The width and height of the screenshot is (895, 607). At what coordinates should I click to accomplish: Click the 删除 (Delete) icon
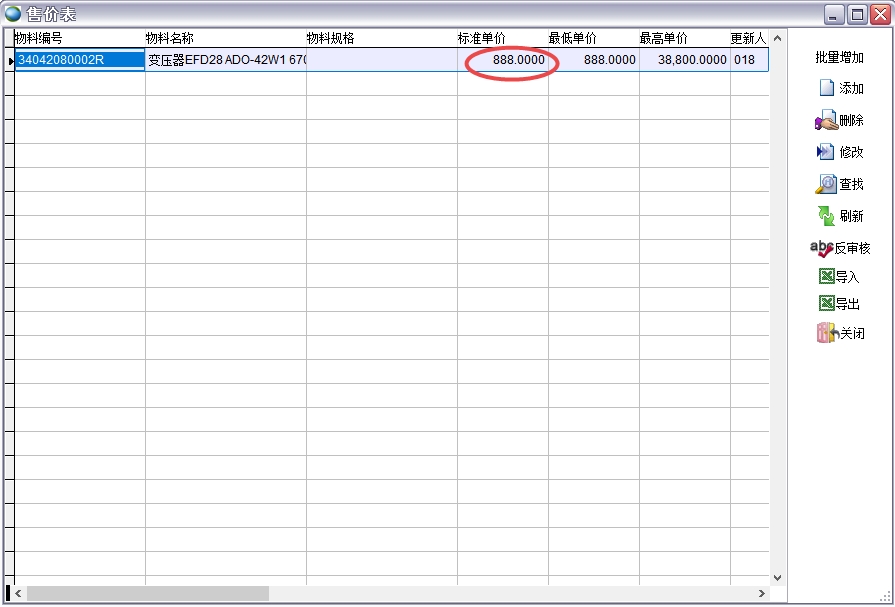coord(826,121)
